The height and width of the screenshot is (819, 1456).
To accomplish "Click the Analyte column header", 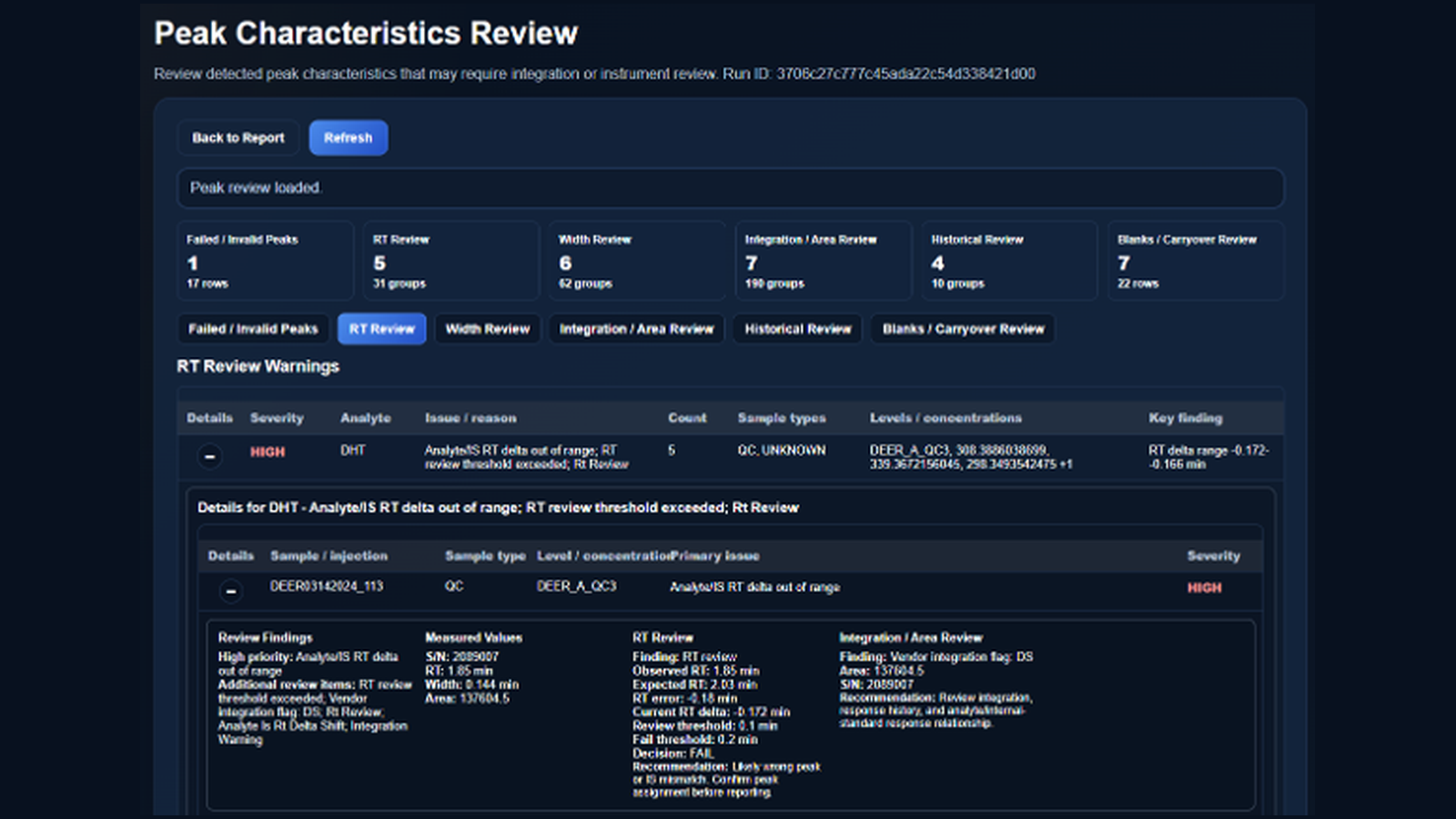I will [x=365, y=418].
